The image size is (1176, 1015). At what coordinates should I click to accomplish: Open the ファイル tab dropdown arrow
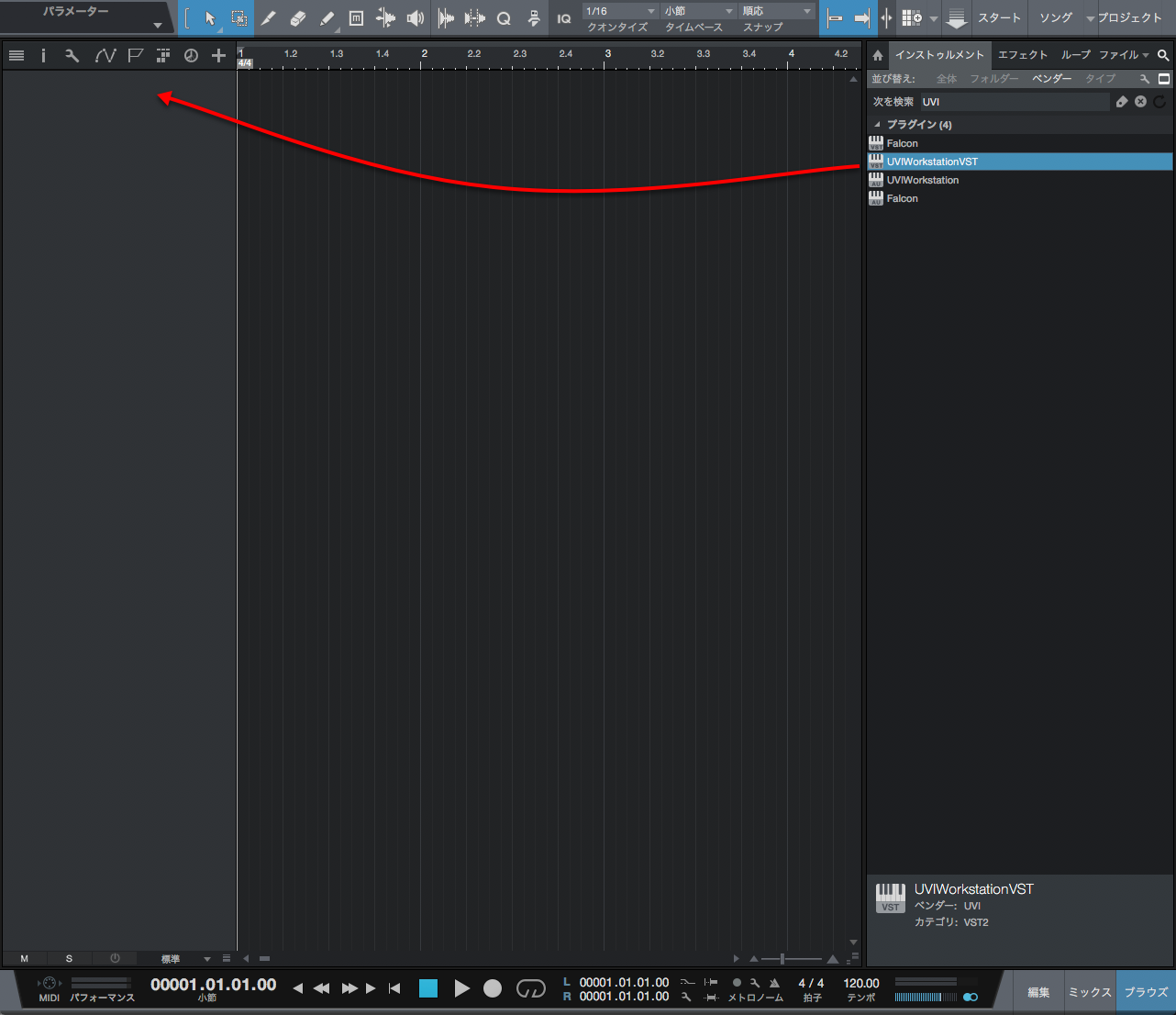[1146, 56]
